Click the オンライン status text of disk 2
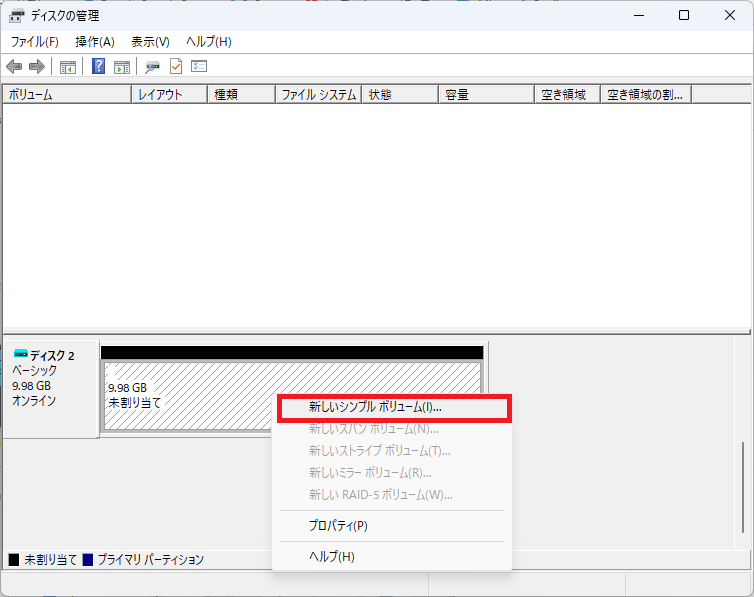 pyautogui.click(x=34, y=401)
